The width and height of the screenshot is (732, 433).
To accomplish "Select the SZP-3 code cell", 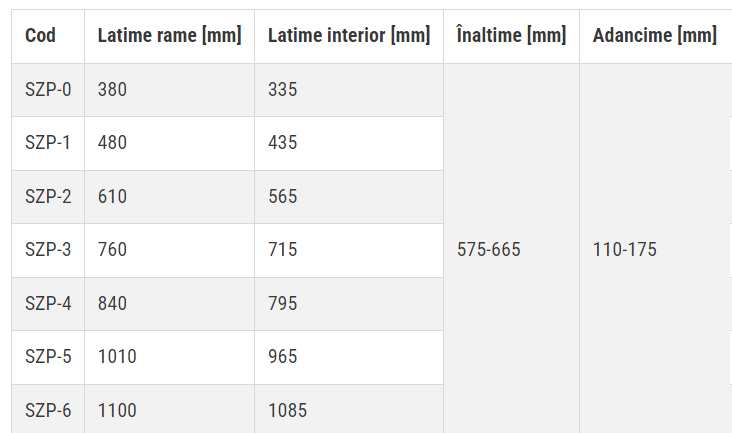I will click(x=48, y=250).
